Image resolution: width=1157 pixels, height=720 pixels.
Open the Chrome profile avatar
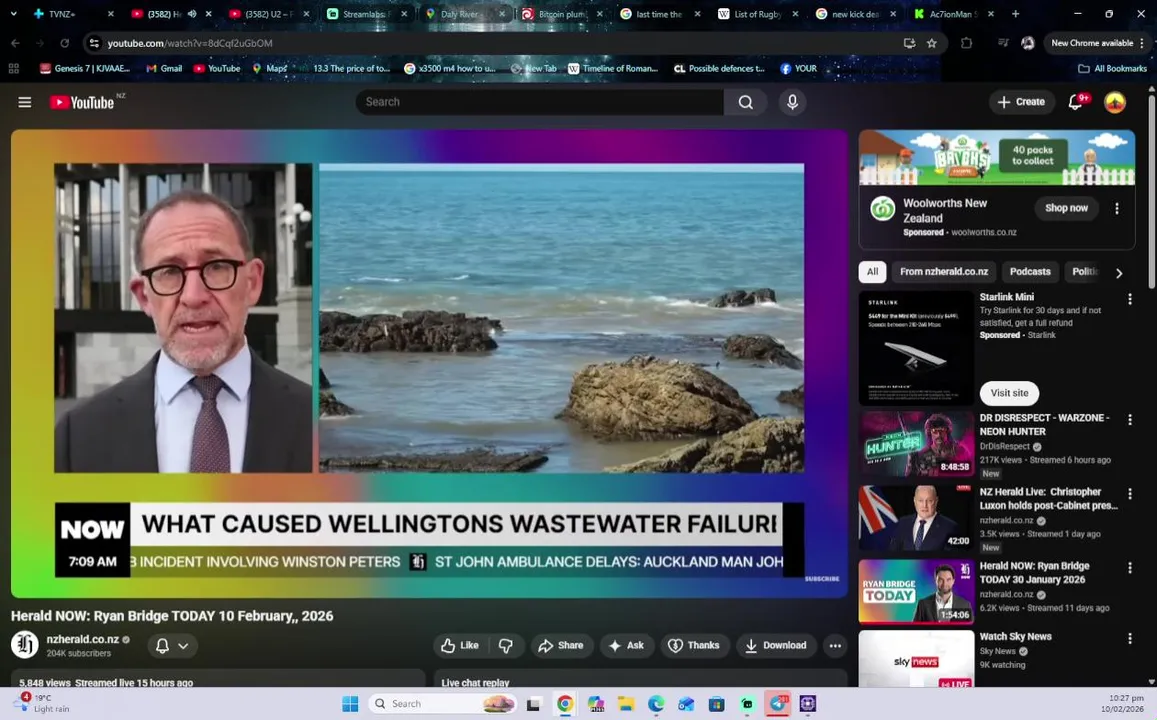pyautogui.click(x=1027, y=43)
